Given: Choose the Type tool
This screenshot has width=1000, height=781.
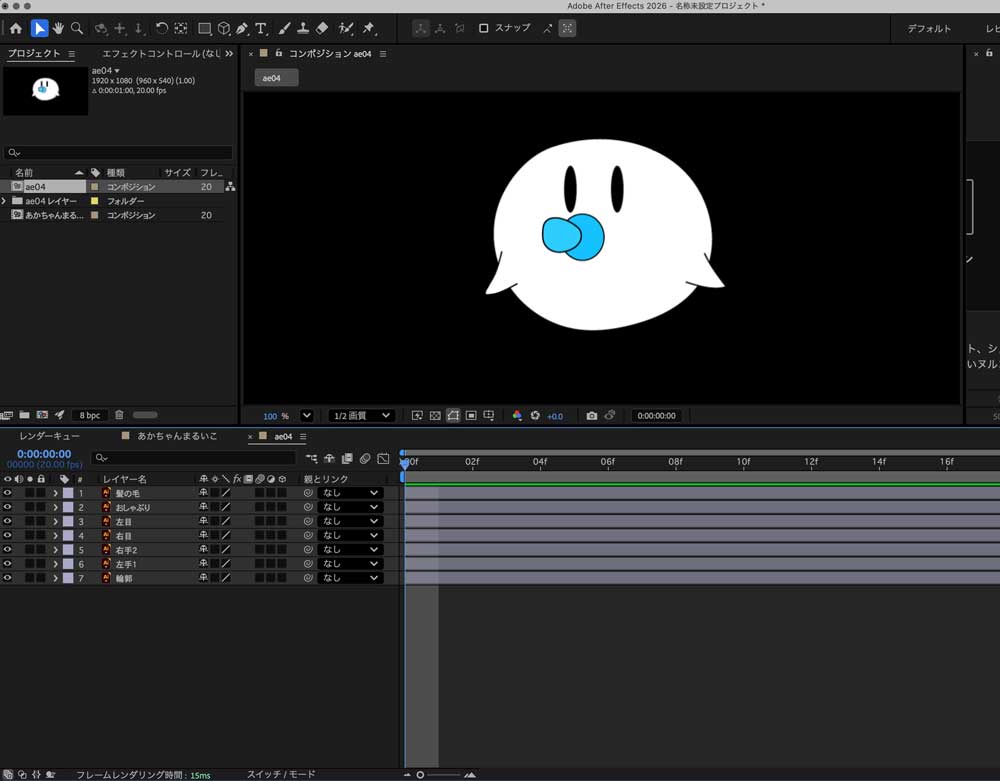Looking at the screenshot, I should [x=261, y=28].
